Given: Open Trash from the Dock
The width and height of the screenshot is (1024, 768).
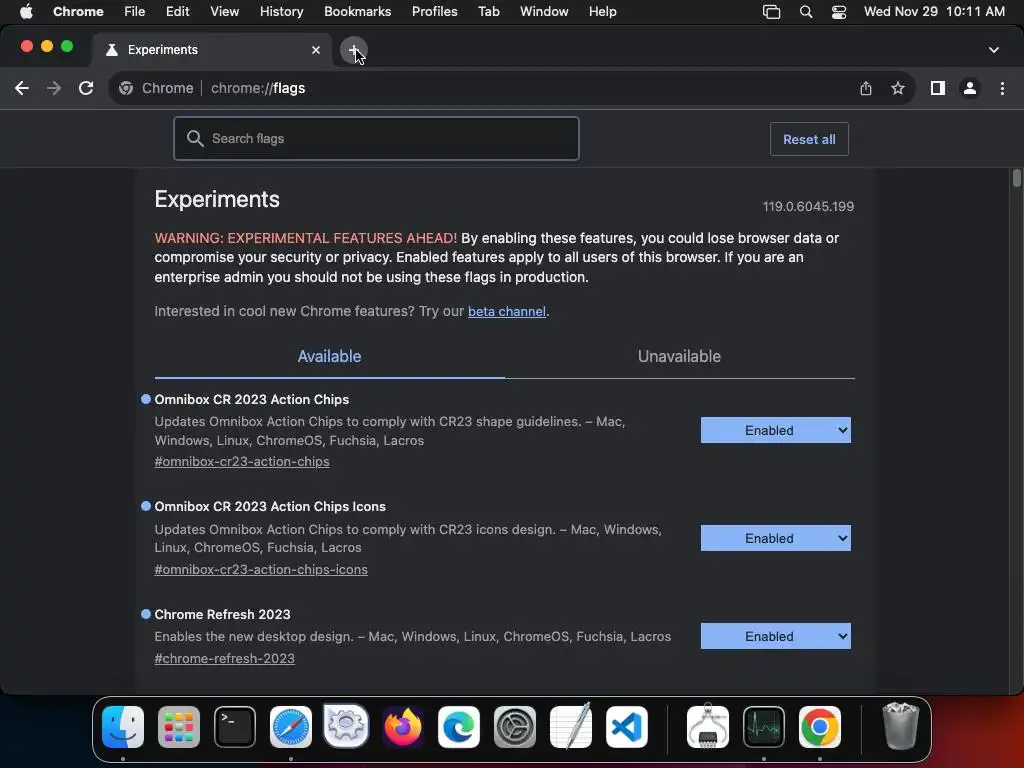Looking at the screenshot, I should tap(901, 726).
